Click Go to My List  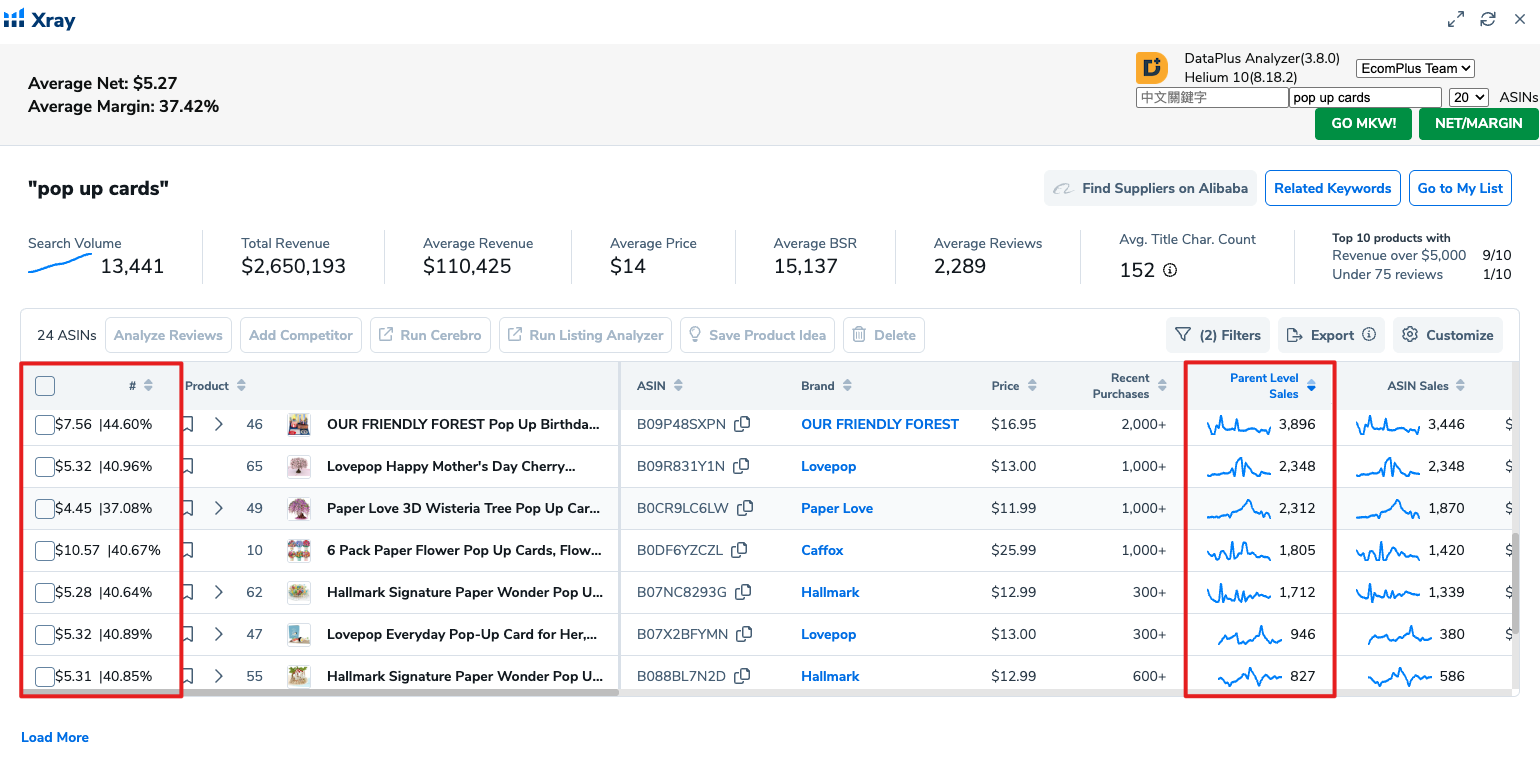coord(1460,188)
